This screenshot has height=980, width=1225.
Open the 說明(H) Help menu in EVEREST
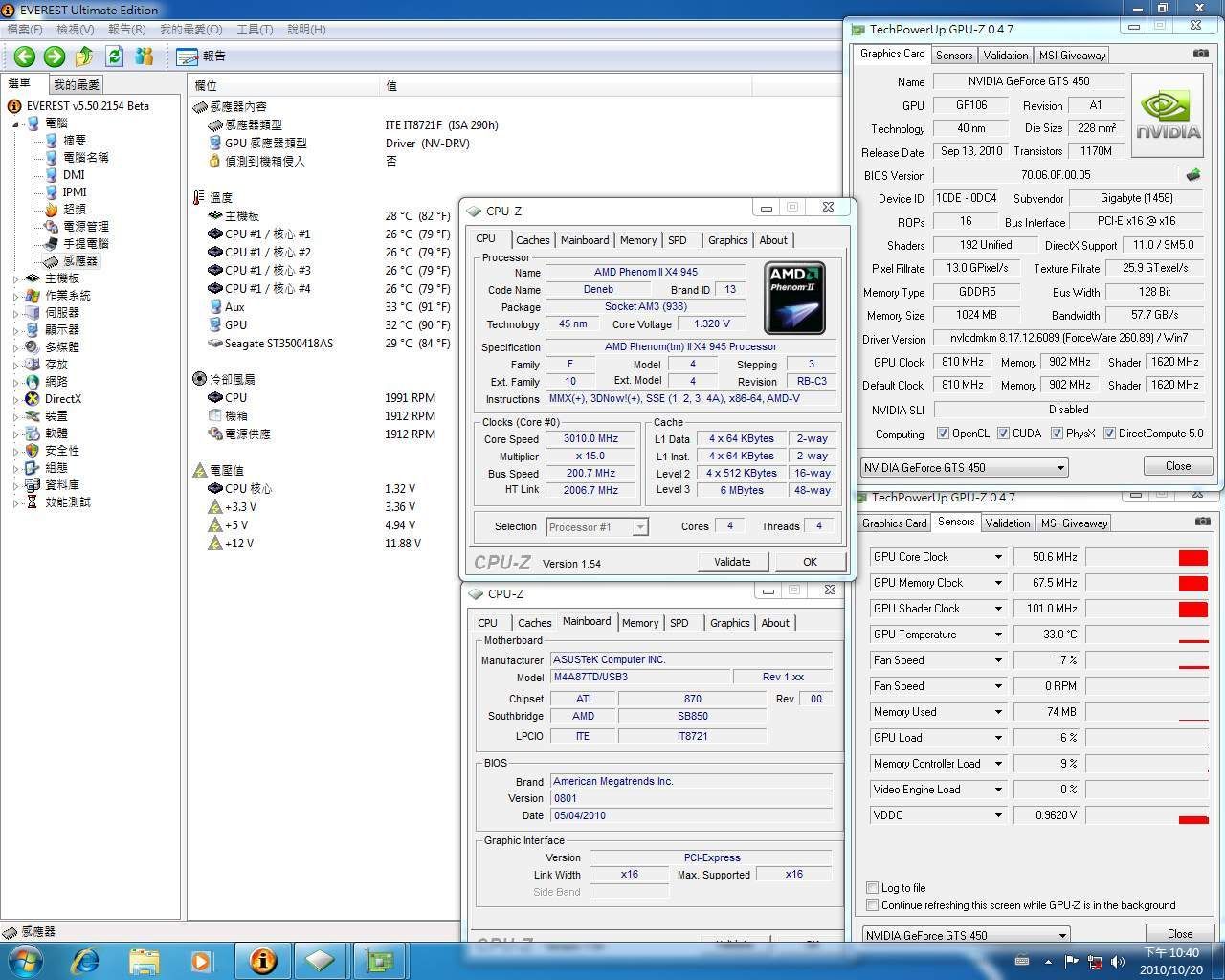pyautogui.click(x=306, y=30)
